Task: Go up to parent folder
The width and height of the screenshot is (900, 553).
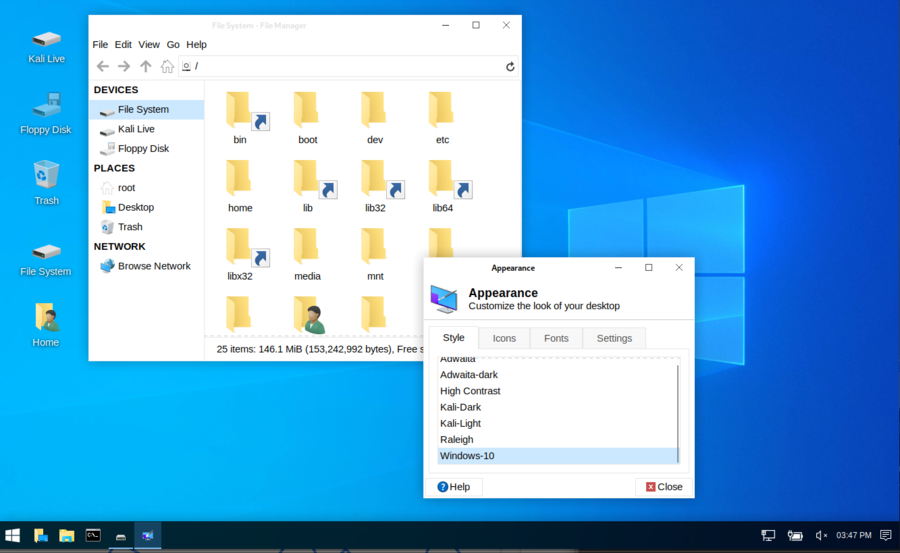Action: click(146, 67)
